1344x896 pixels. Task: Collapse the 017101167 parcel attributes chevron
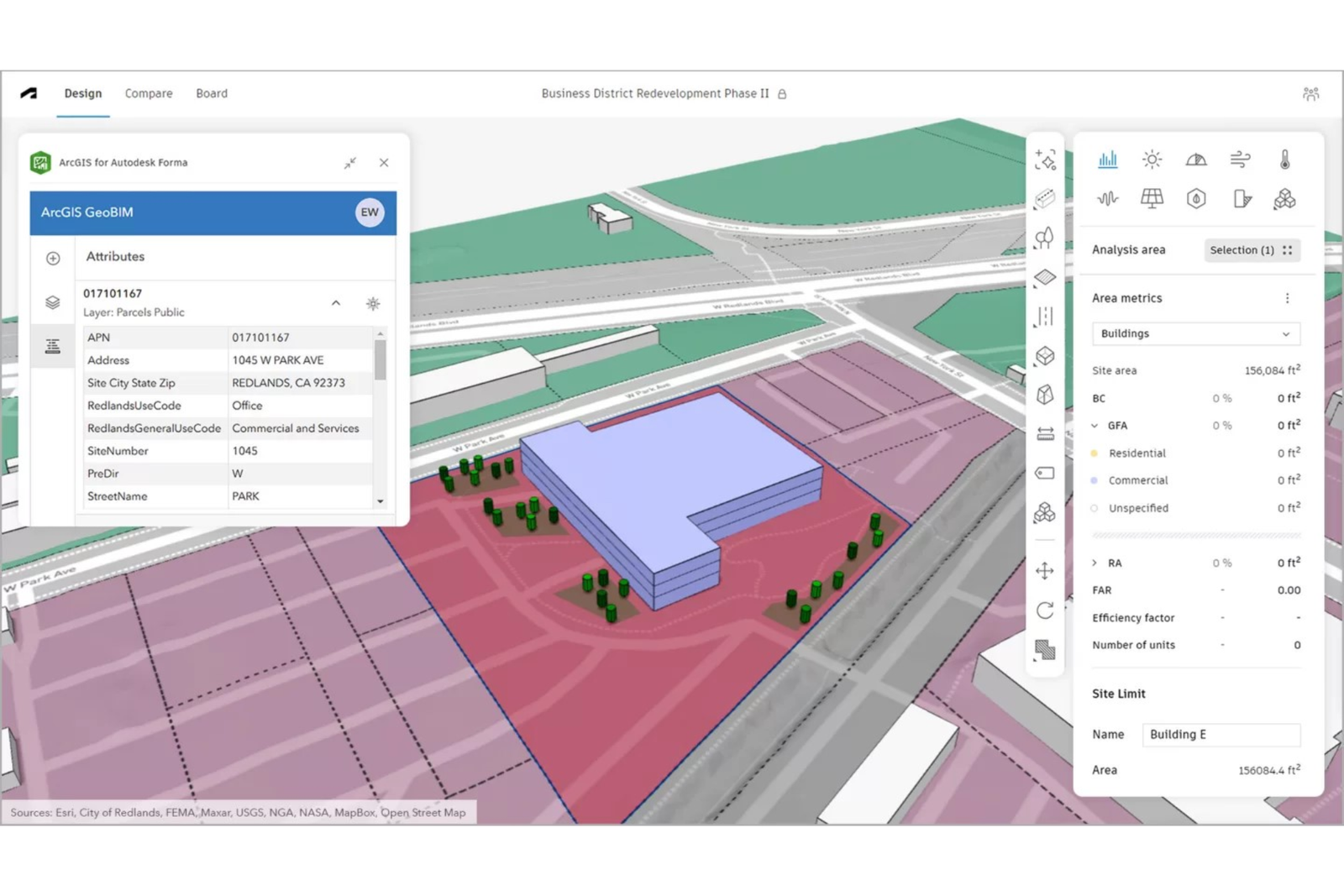pos(336,303)
